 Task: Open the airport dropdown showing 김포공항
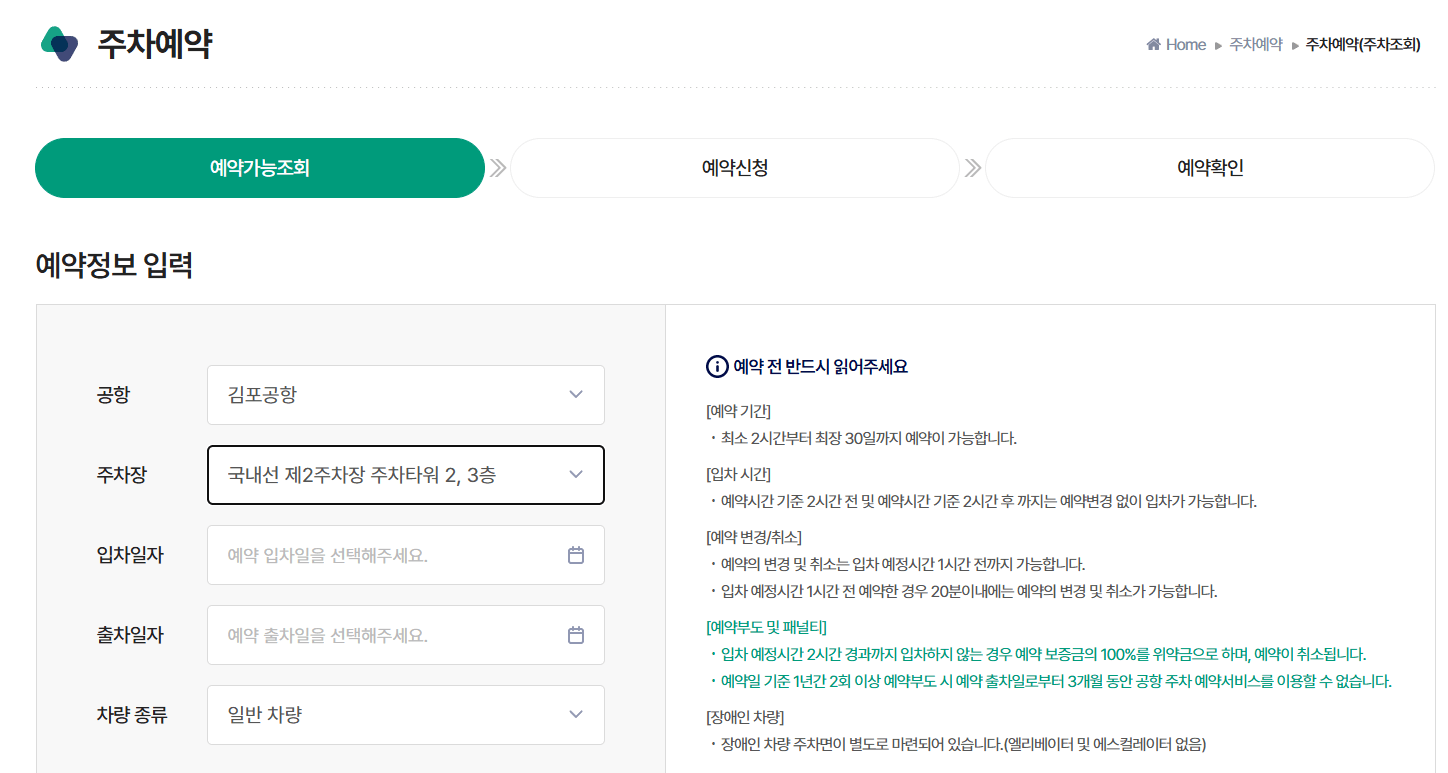(x=405, y=395)
